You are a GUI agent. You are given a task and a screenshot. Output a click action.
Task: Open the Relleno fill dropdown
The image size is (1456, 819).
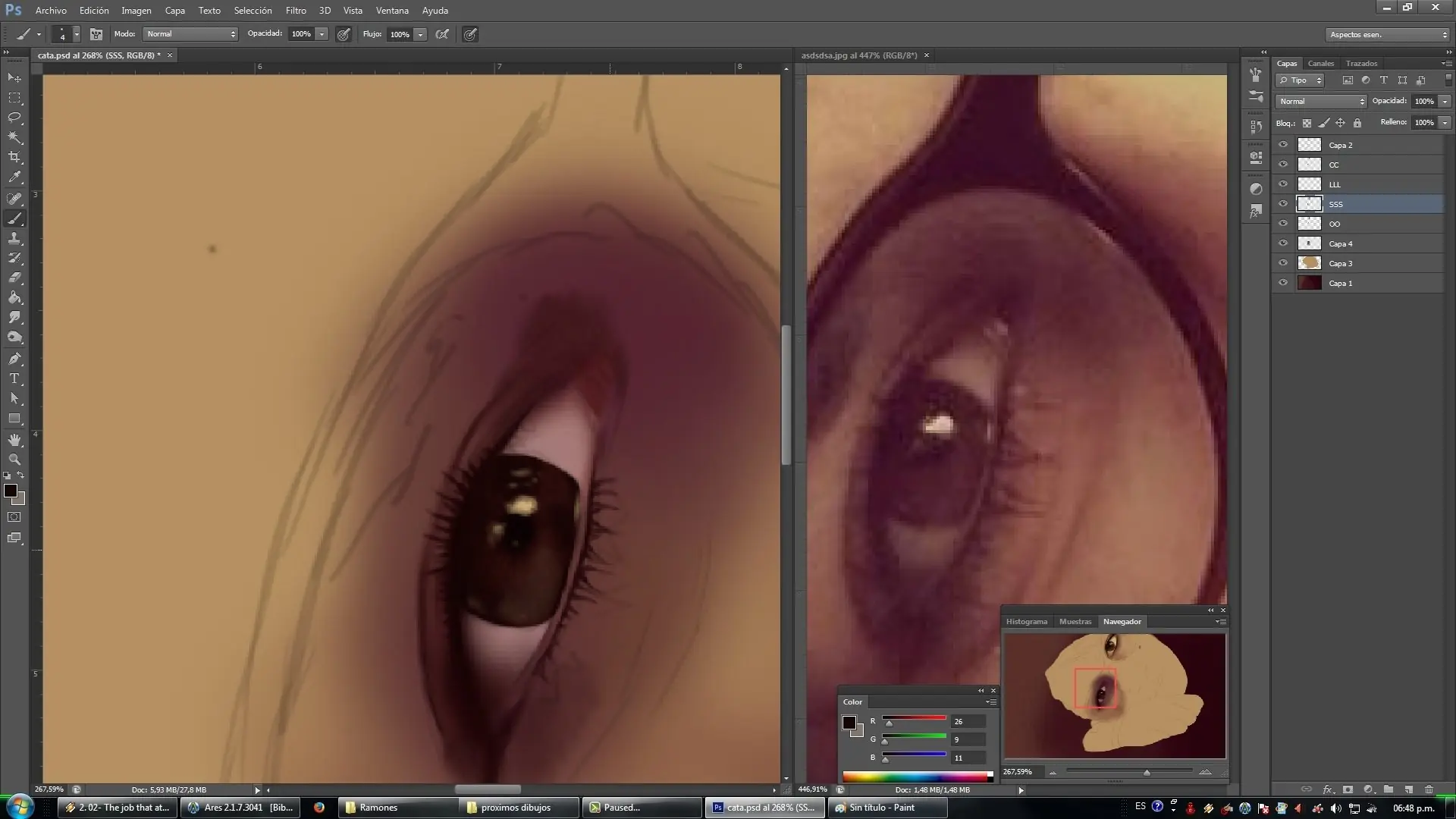tap(1445, 122)
